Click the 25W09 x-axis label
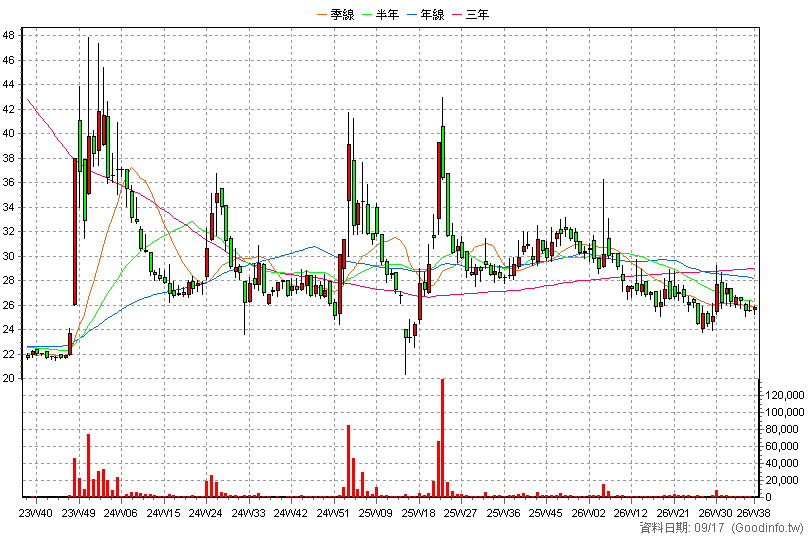Image resolution: width=808 pixels, height=540 pixels. point(376,513)
